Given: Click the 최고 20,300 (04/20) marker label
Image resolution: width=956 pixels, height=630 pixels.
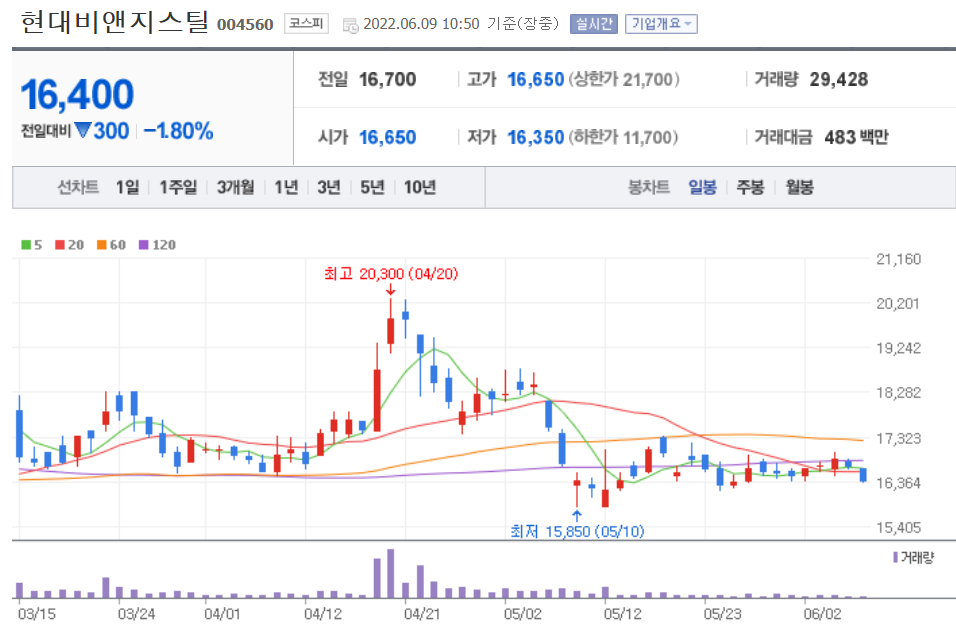Looking at the screenshot, I should coord(391,274).
